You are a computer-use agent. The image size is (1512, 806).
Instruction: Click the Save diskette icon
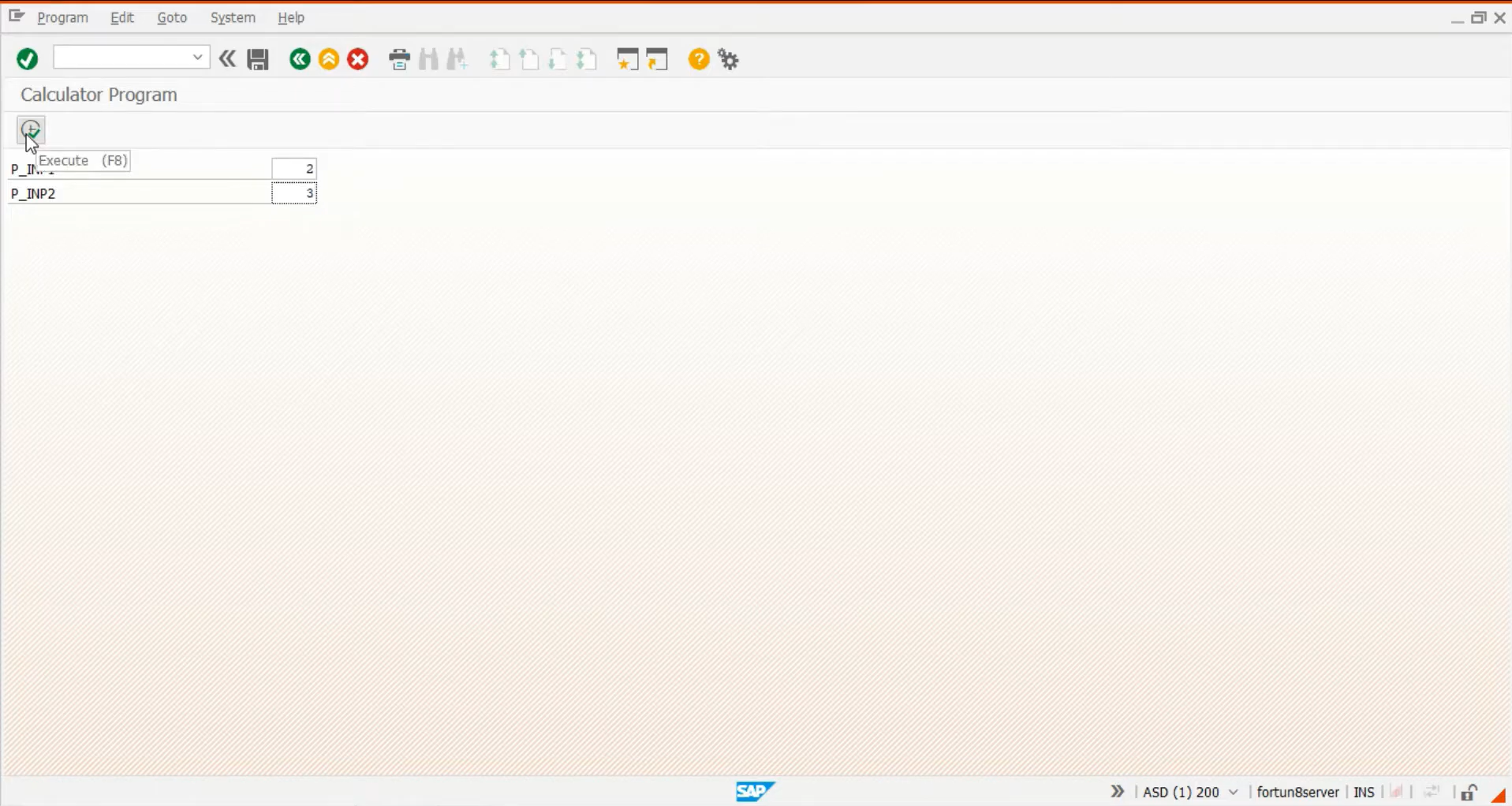point(258,59)
